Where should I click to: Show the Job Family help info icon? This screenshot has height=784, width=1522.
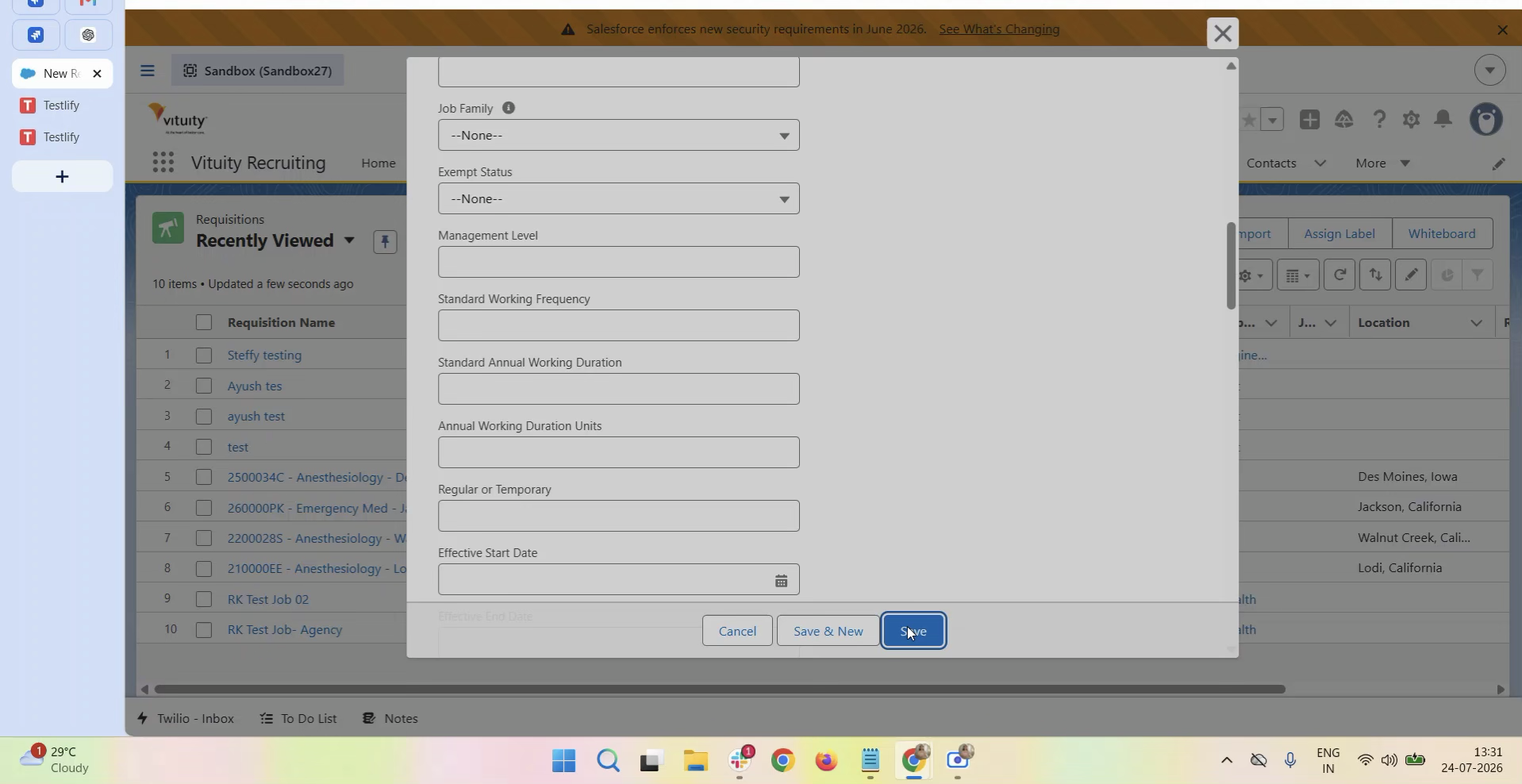click(x=509, y=108)
